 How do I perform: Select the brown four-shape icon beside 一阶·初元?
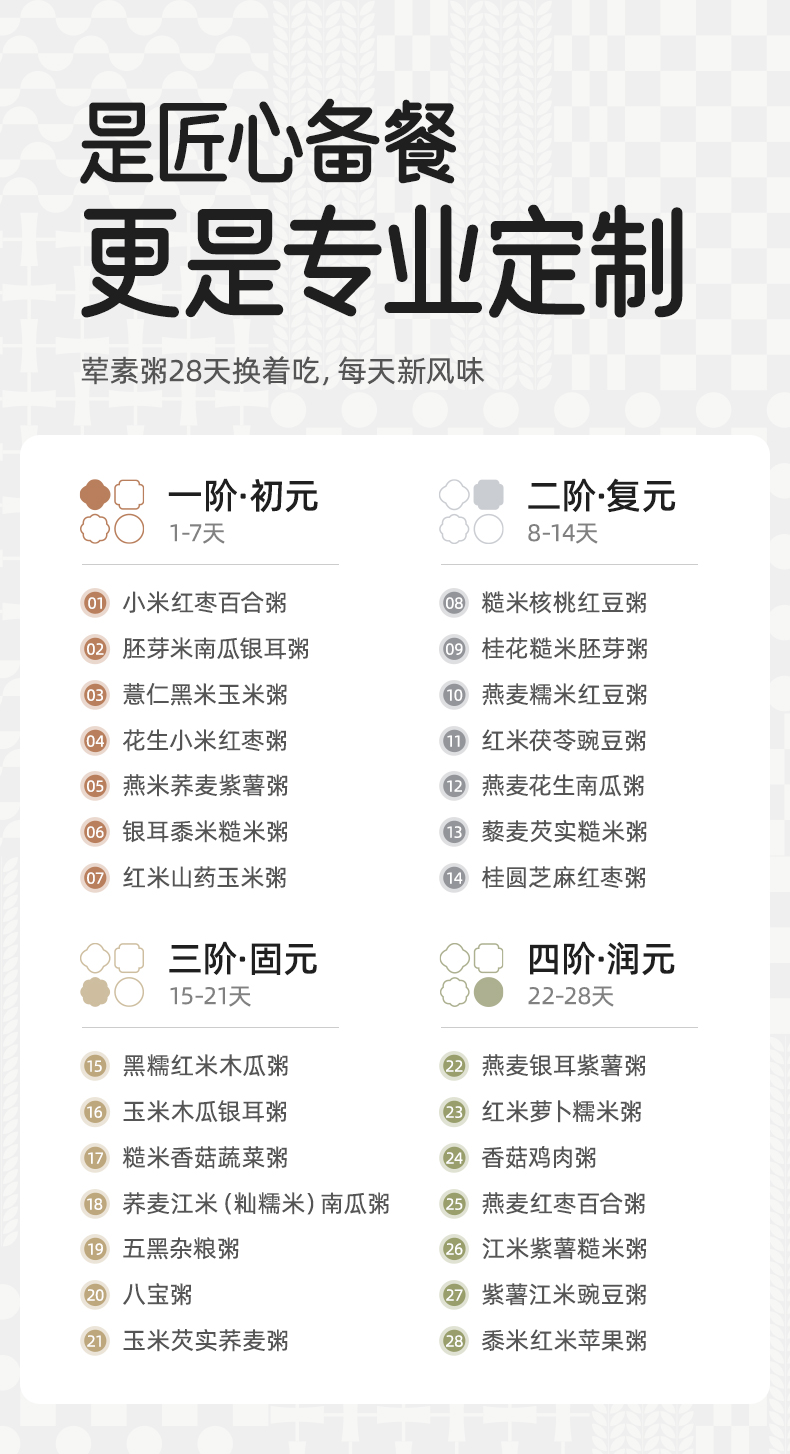click(x=112, y=511)
